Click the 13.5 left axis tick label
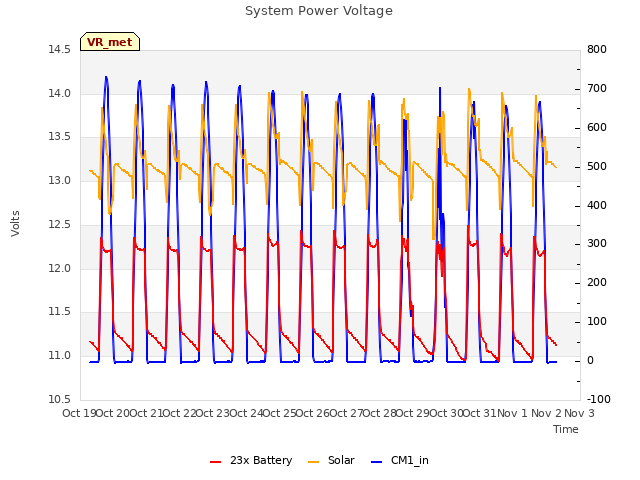 [59, 137]
